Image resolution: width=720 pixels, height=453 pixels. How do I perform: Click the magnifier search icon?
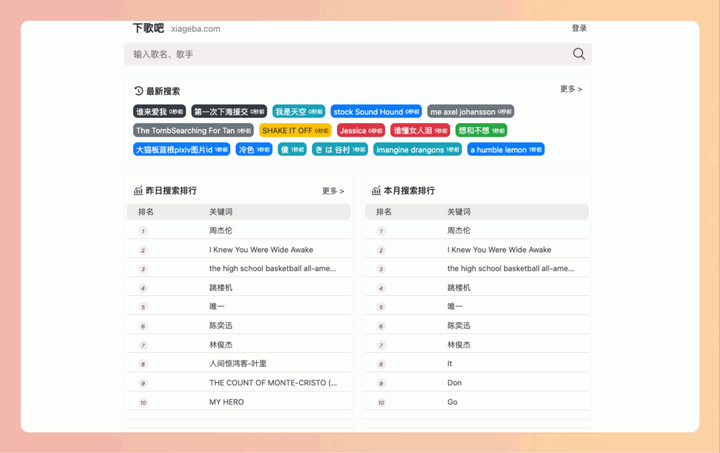point(579,54)
